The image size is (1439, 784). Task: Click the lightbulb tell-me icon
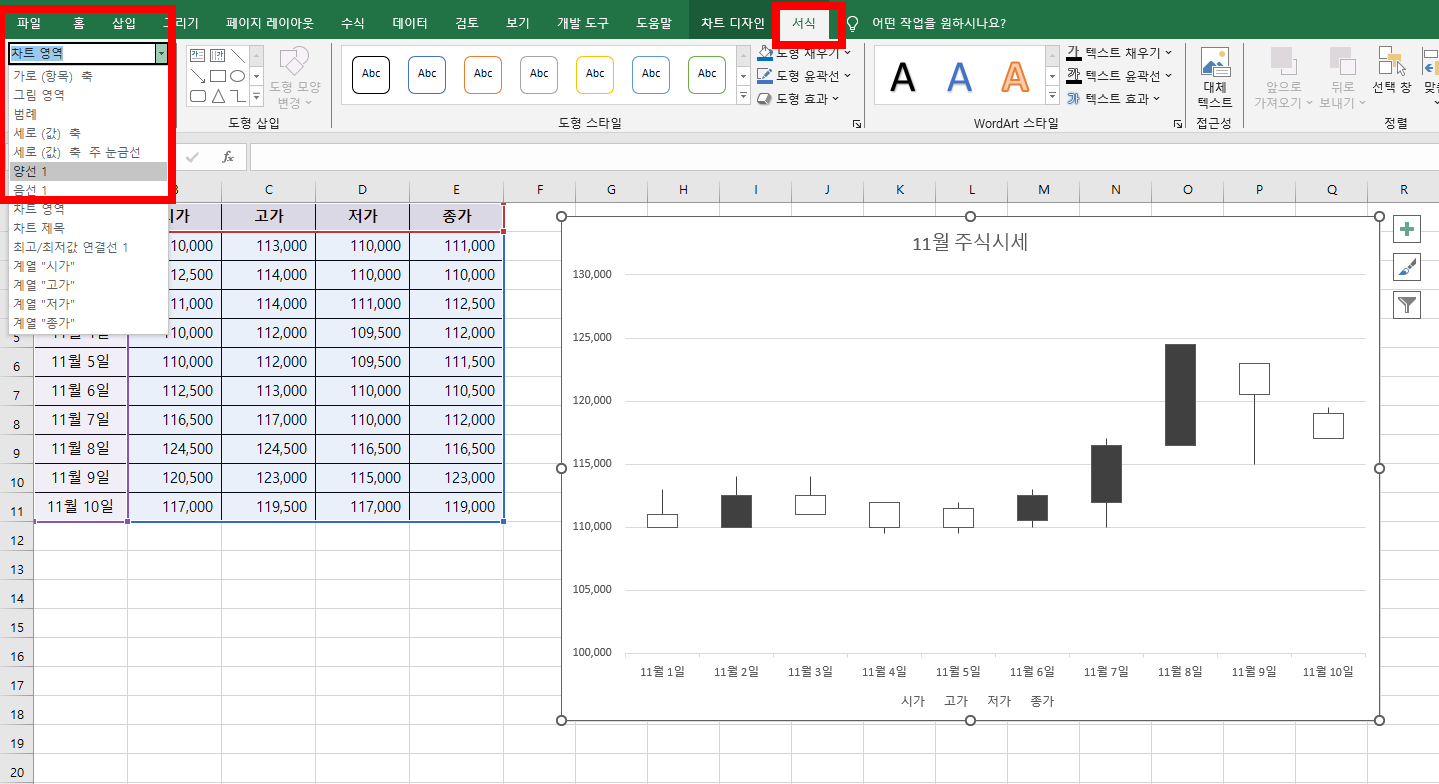coord(853,22)
